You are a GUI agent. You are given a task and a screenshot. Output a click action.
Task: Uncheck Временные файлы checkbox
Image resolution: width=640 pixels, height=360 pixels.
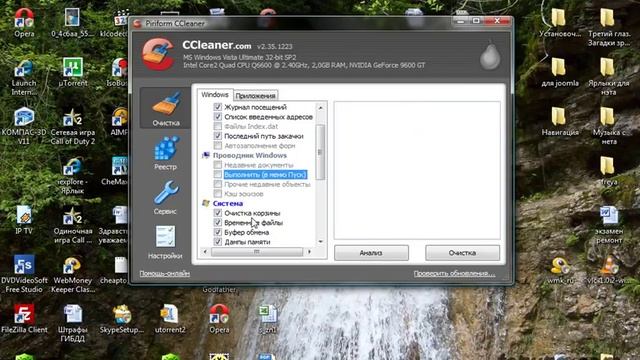coord(218,222)
